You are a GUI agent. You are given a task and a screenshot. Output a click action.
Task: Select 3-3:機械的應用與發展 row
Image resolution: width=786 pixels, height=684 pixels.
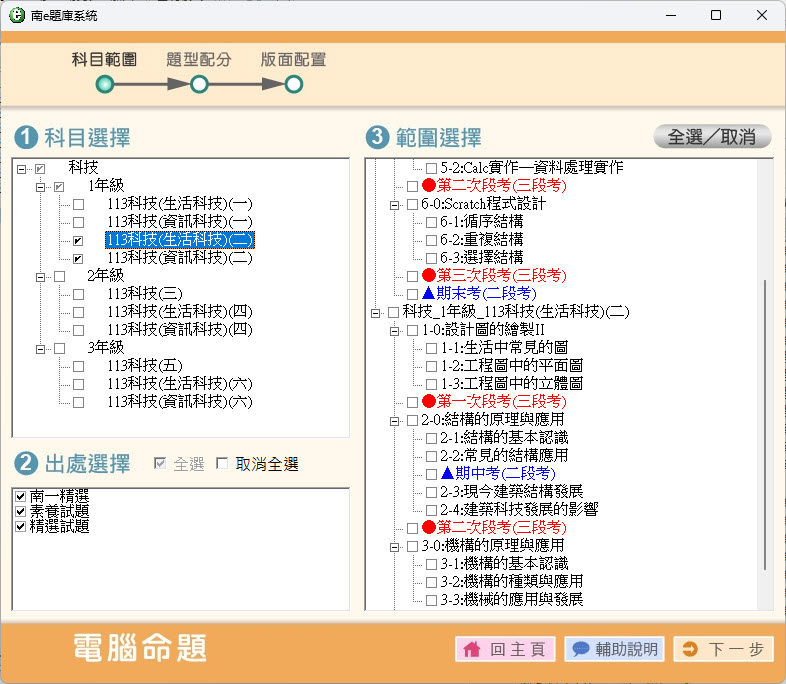coord(511,600)
